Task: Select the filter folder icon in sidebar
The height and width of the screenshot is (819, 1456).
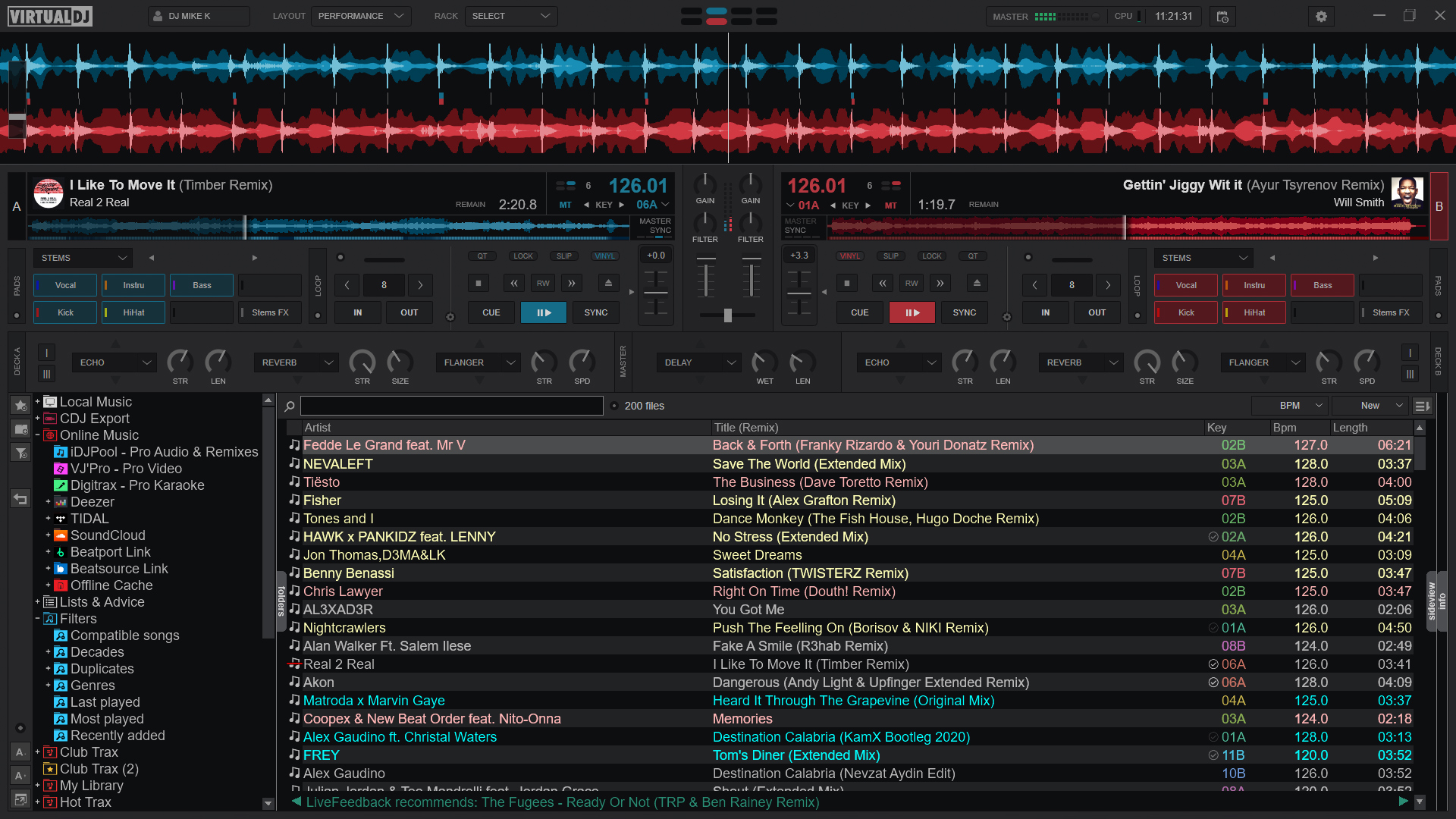Action: 20,453
